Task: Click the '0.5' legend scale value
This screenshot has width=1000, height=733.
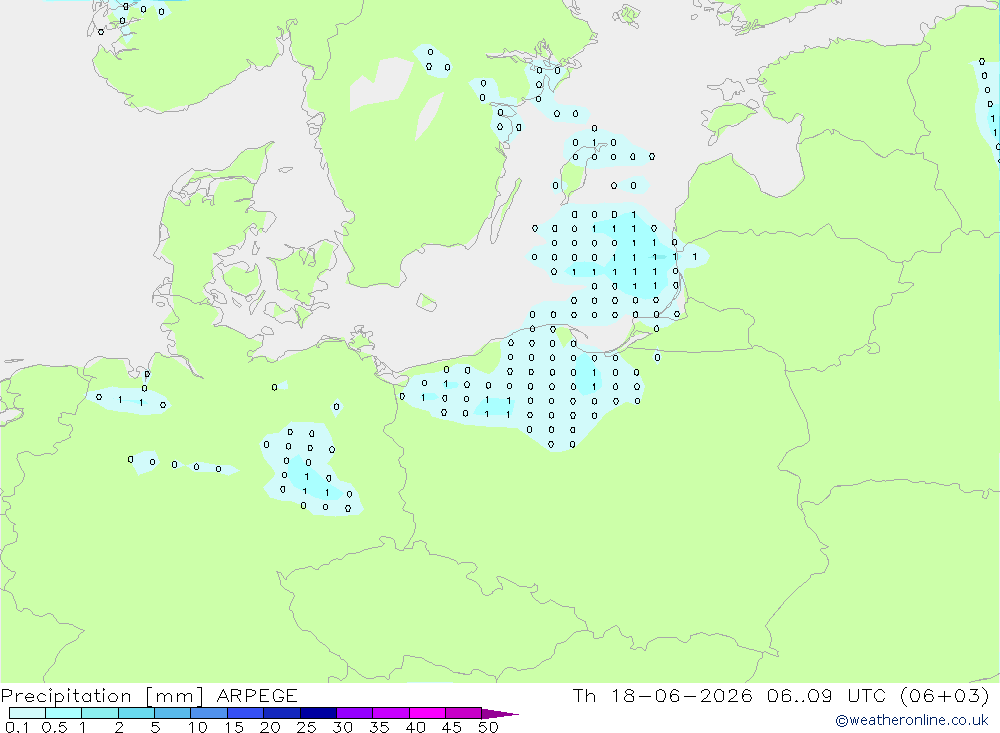Action: [x=54, y=727]
